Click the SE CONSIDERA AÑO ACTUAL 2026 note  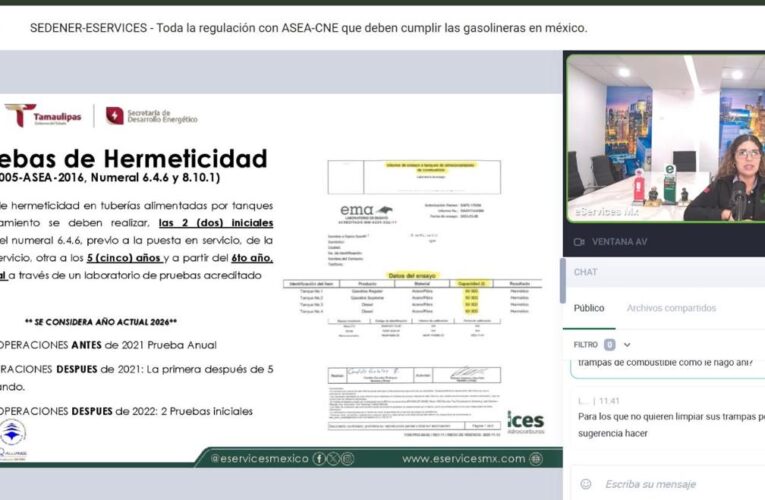[101, 322]
